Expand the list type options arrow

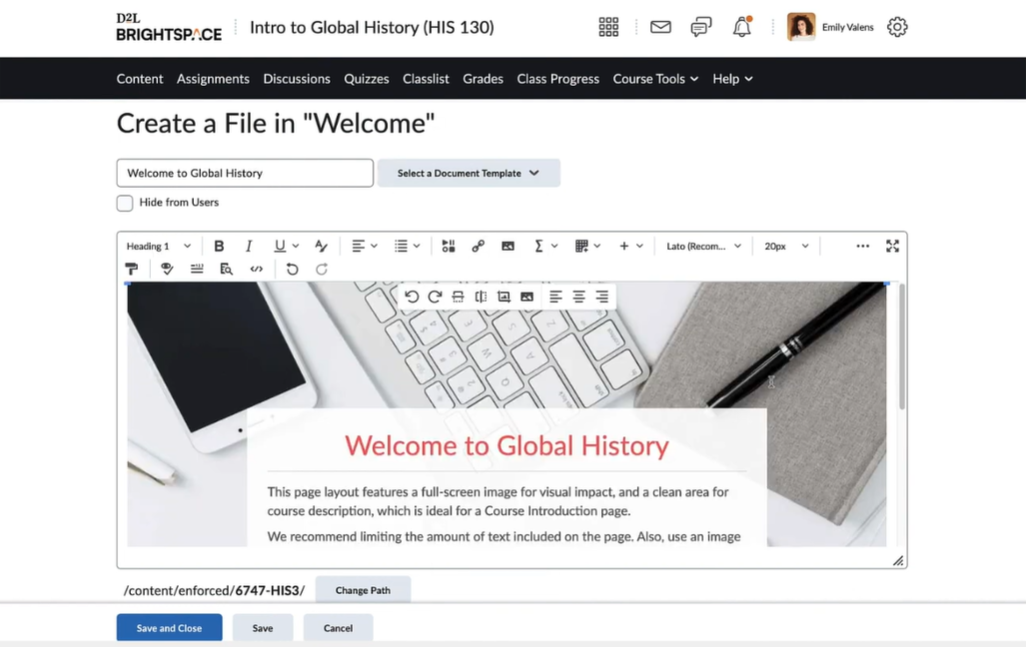[417, 246]
